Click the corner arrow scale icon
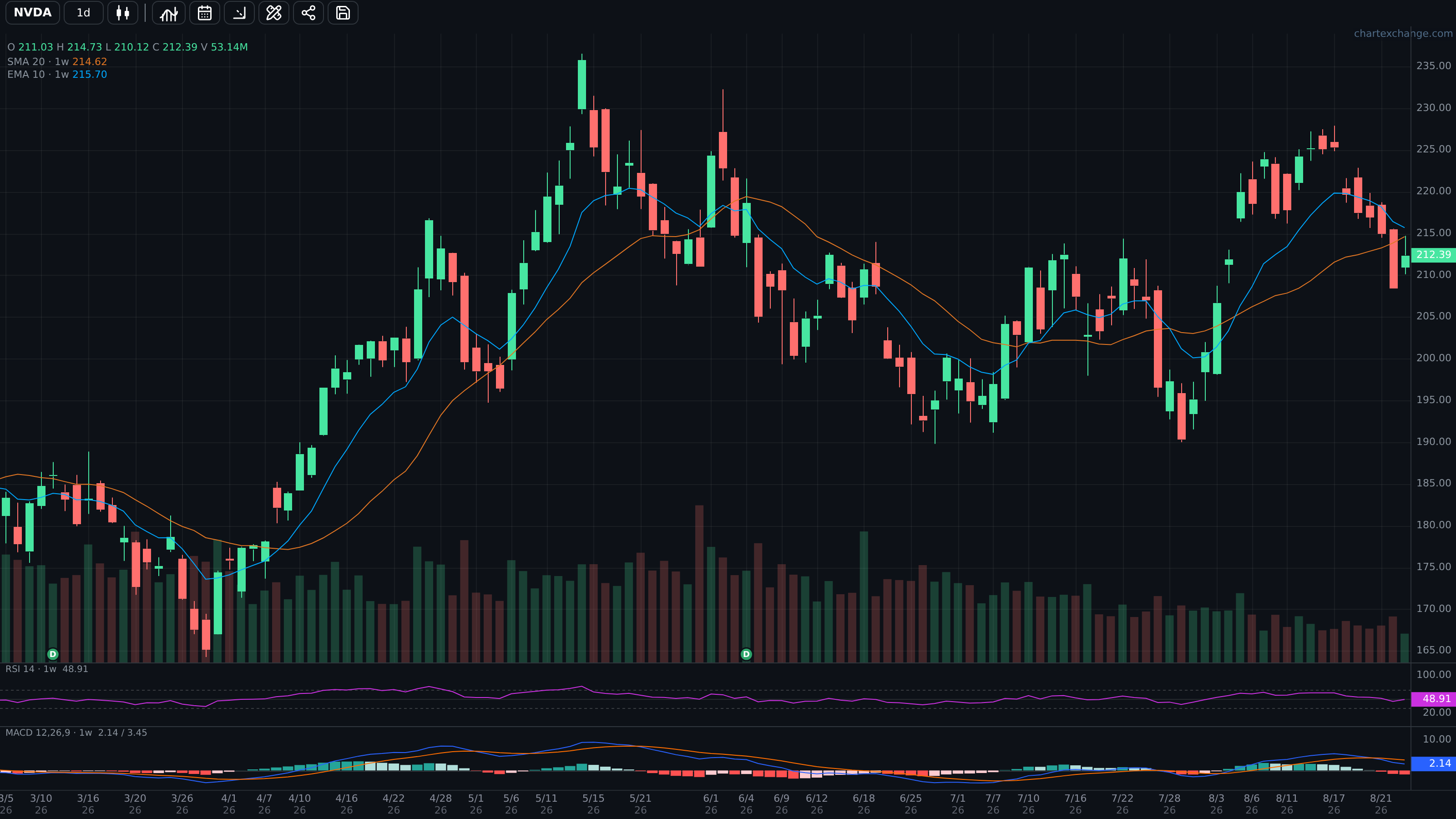 pyautogui.click(x=239, y=12)
